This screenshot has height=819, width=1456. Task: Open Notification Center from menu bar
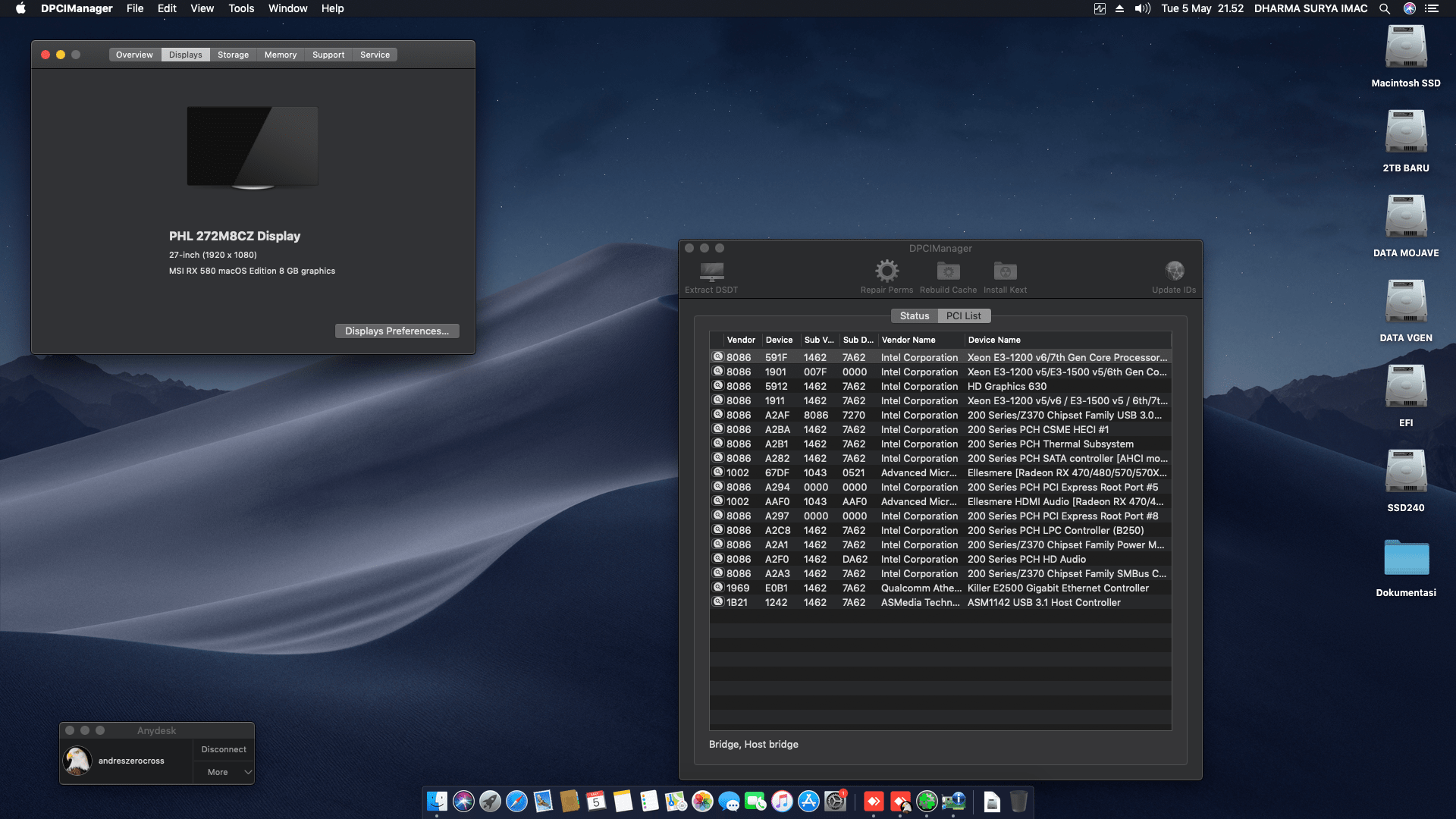[x=1432, y=8]
